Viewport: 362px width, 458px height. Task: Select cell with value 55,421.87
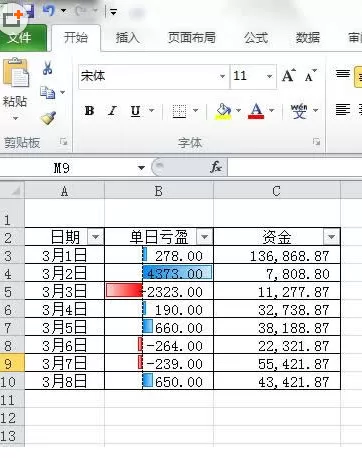pyautogui.click(x=277, y=363)
